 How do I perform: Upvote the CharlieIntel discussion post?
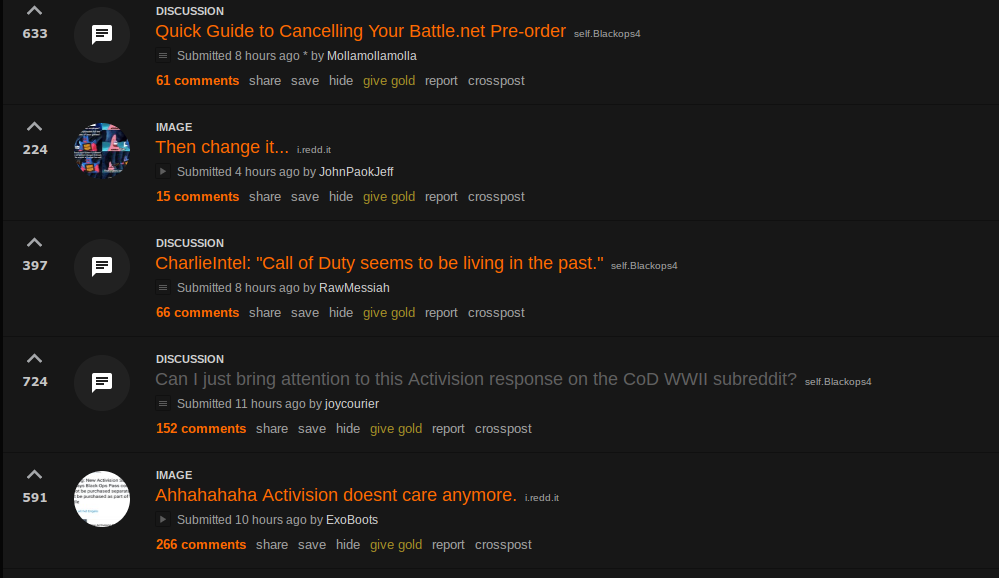pos(34,243)
